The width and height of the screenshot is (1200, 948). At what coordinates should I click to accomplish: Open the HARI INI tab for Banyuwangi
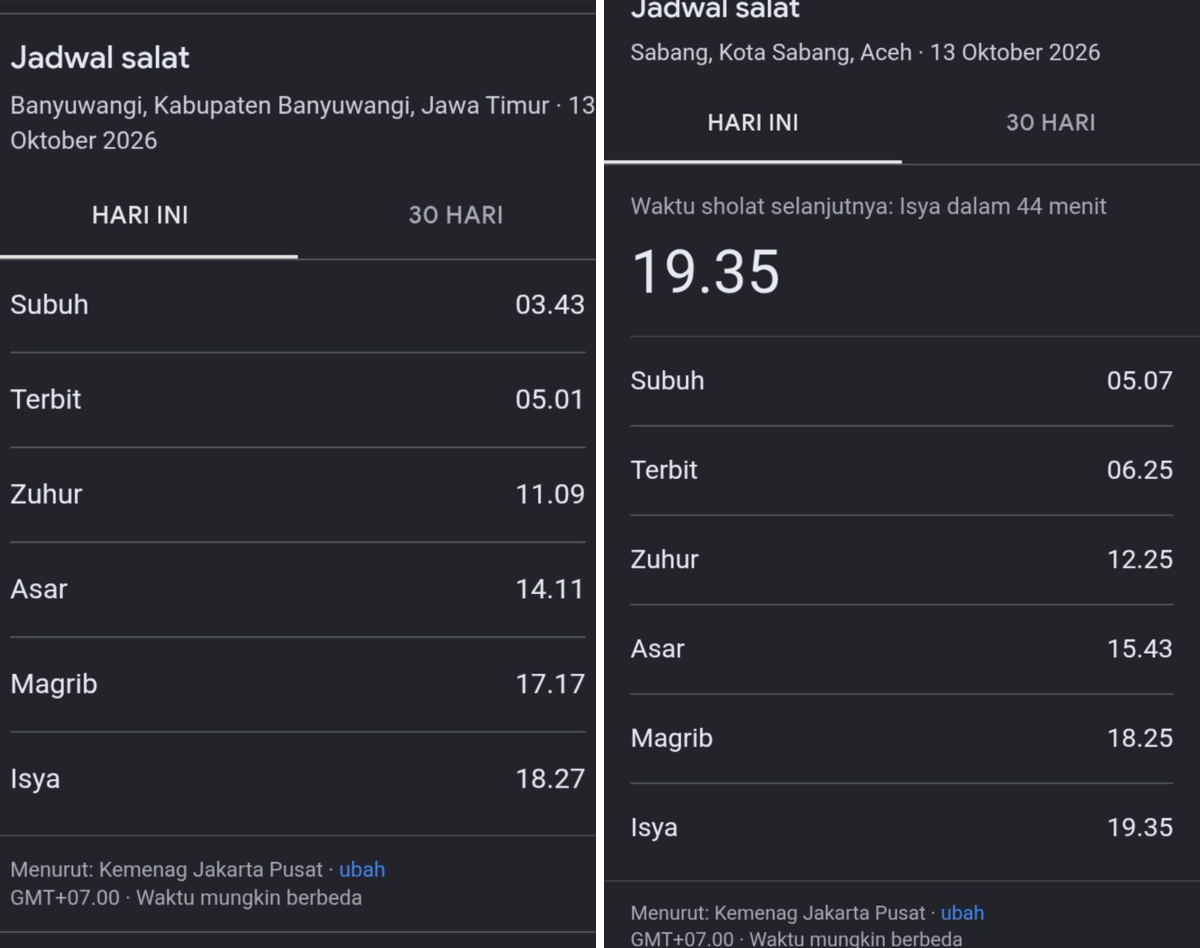point(140,215)
